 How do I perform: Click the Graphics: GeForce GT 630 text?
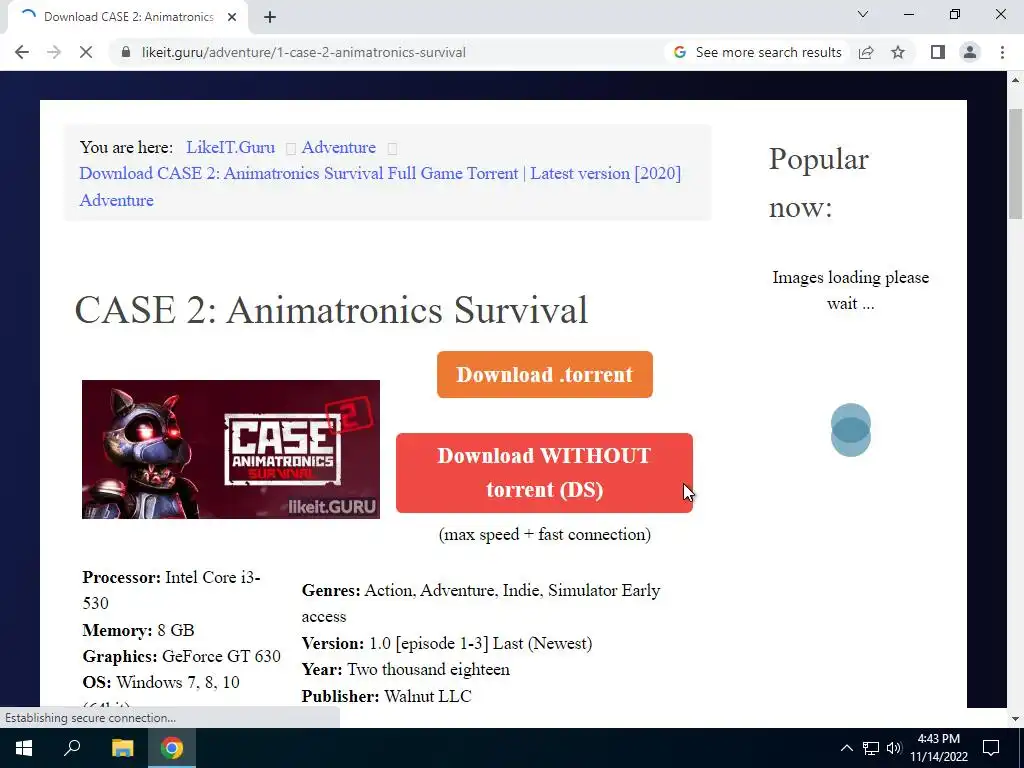(182, 656)
